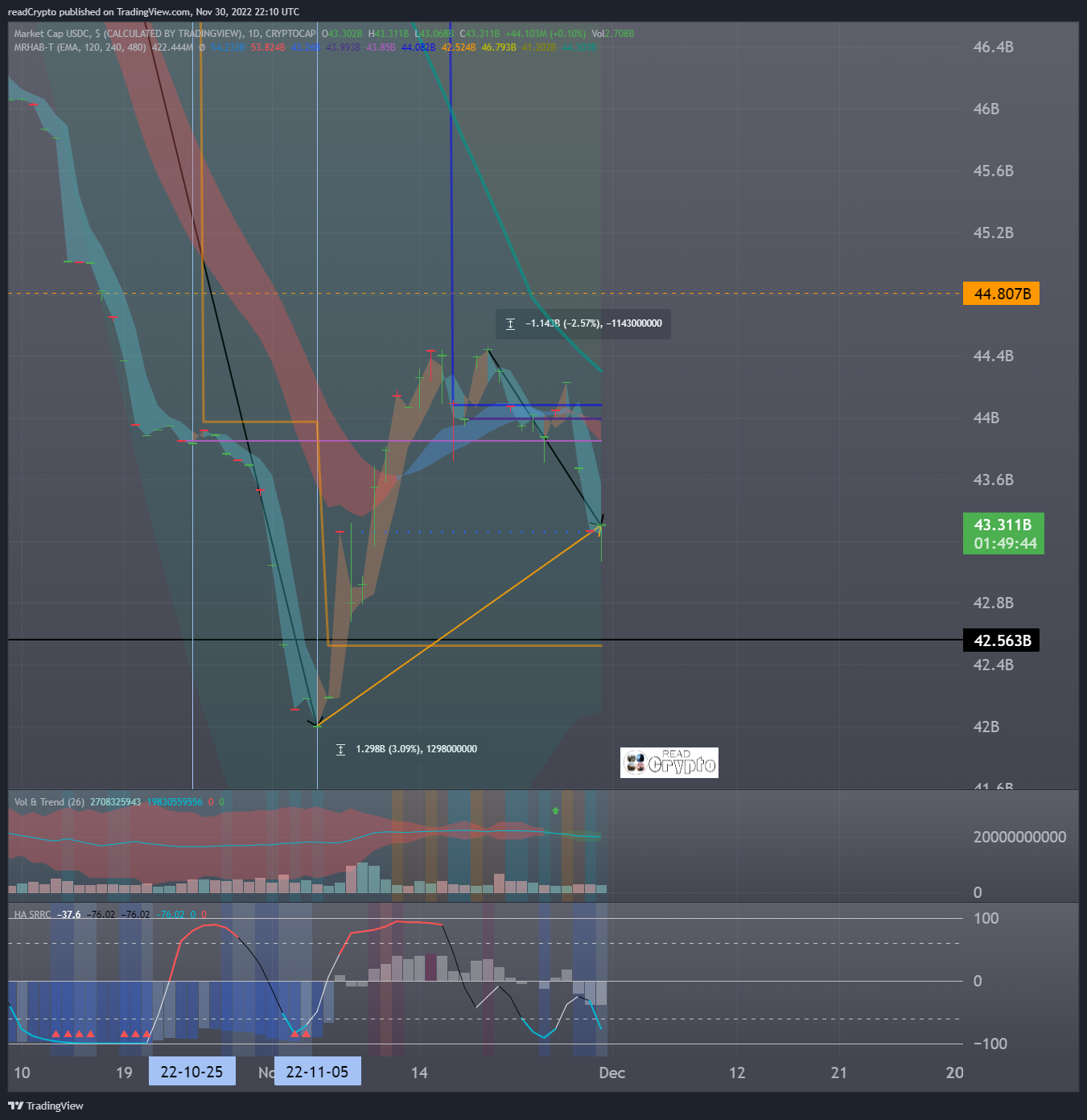
Task: Click the 43.6B price axis label
Action: point(994,480)
